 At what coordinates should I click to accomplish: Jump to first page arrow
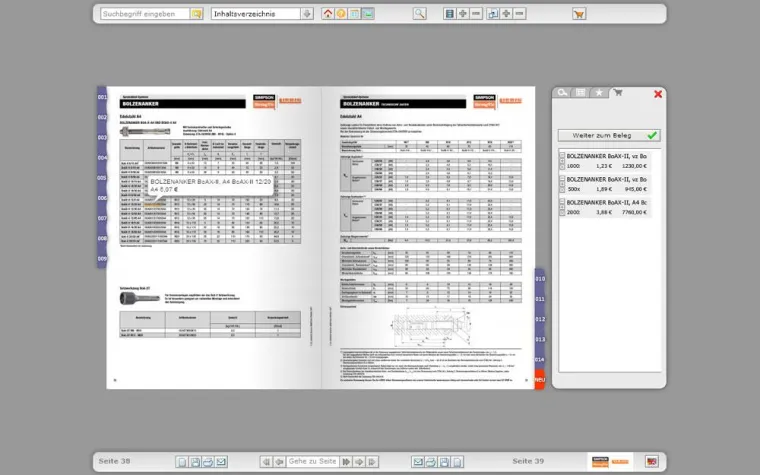tap(266, 461)
